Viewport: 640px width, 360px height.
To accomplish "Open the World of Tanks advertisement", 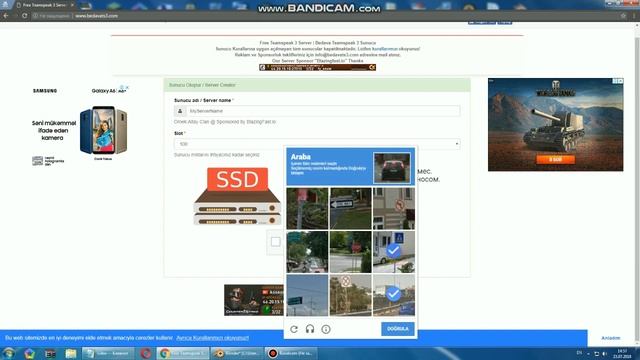I will click(x=556, y=124).
